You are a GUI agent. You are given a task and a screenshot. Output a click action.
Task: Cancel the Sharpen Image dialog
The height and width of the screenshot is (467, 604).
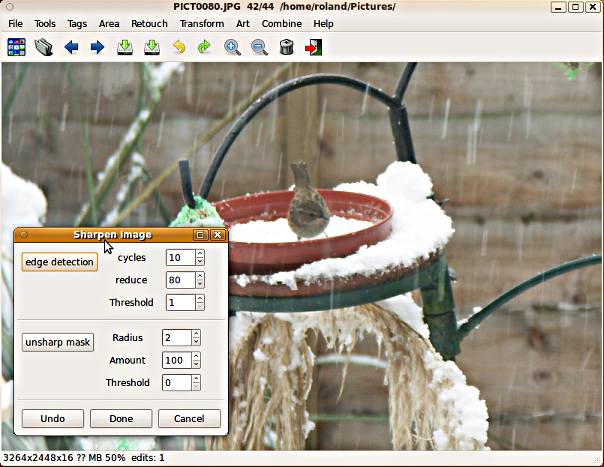[x=188, y=418]
